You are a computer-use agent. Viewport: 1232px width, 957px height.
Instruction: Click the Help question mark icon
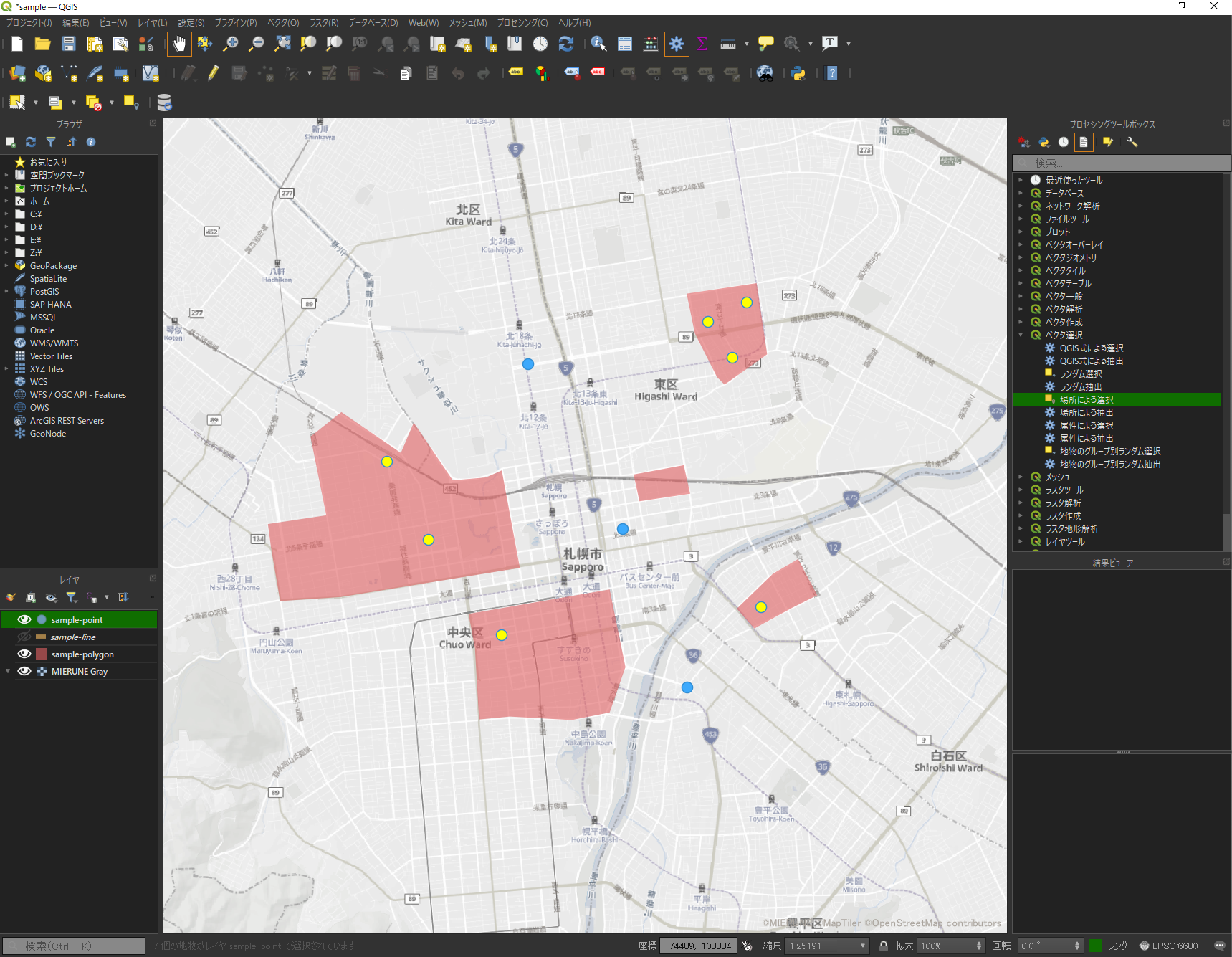[832, 73]
